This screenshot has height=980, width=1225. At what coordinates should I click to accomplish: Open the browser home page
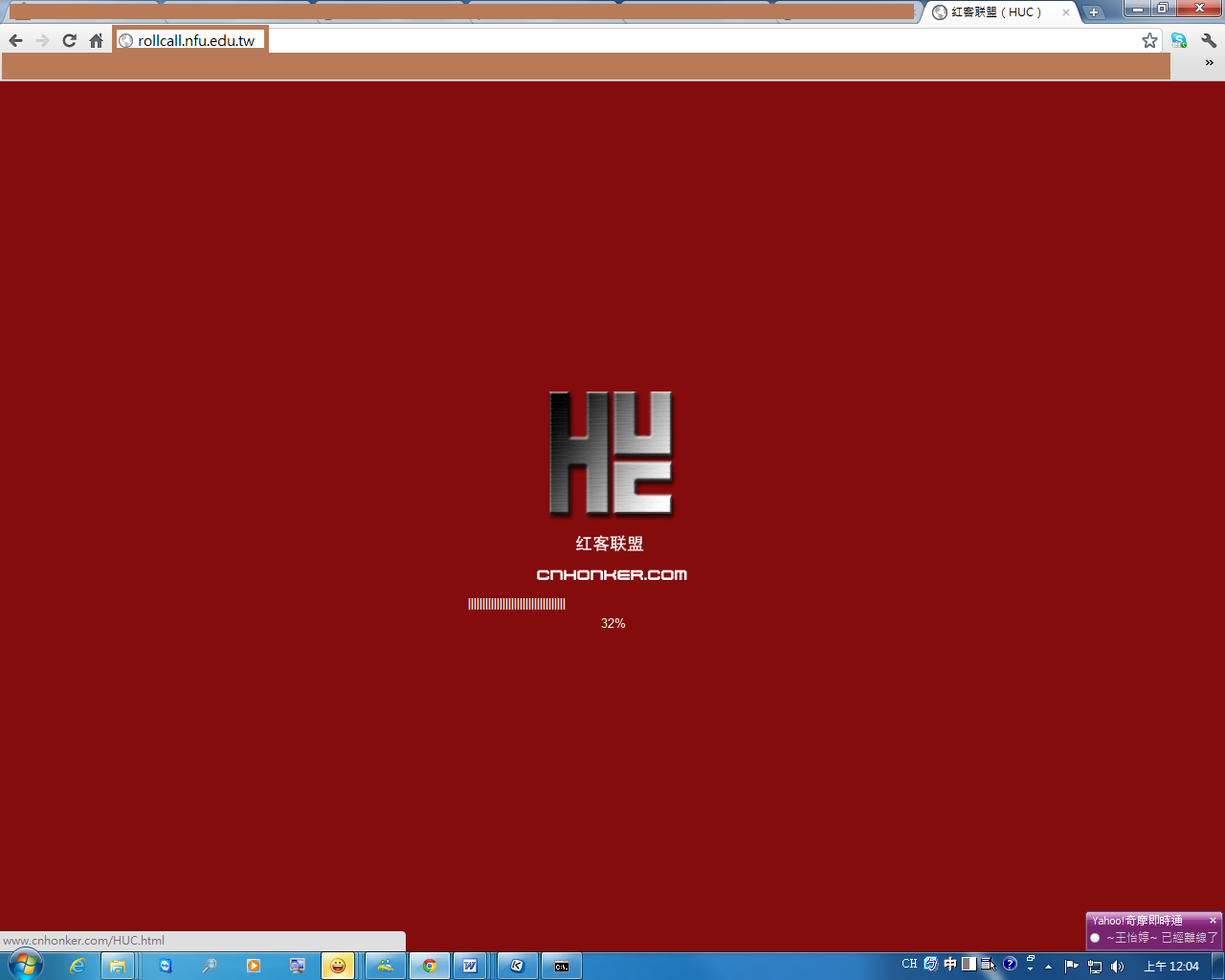(96, 40)
